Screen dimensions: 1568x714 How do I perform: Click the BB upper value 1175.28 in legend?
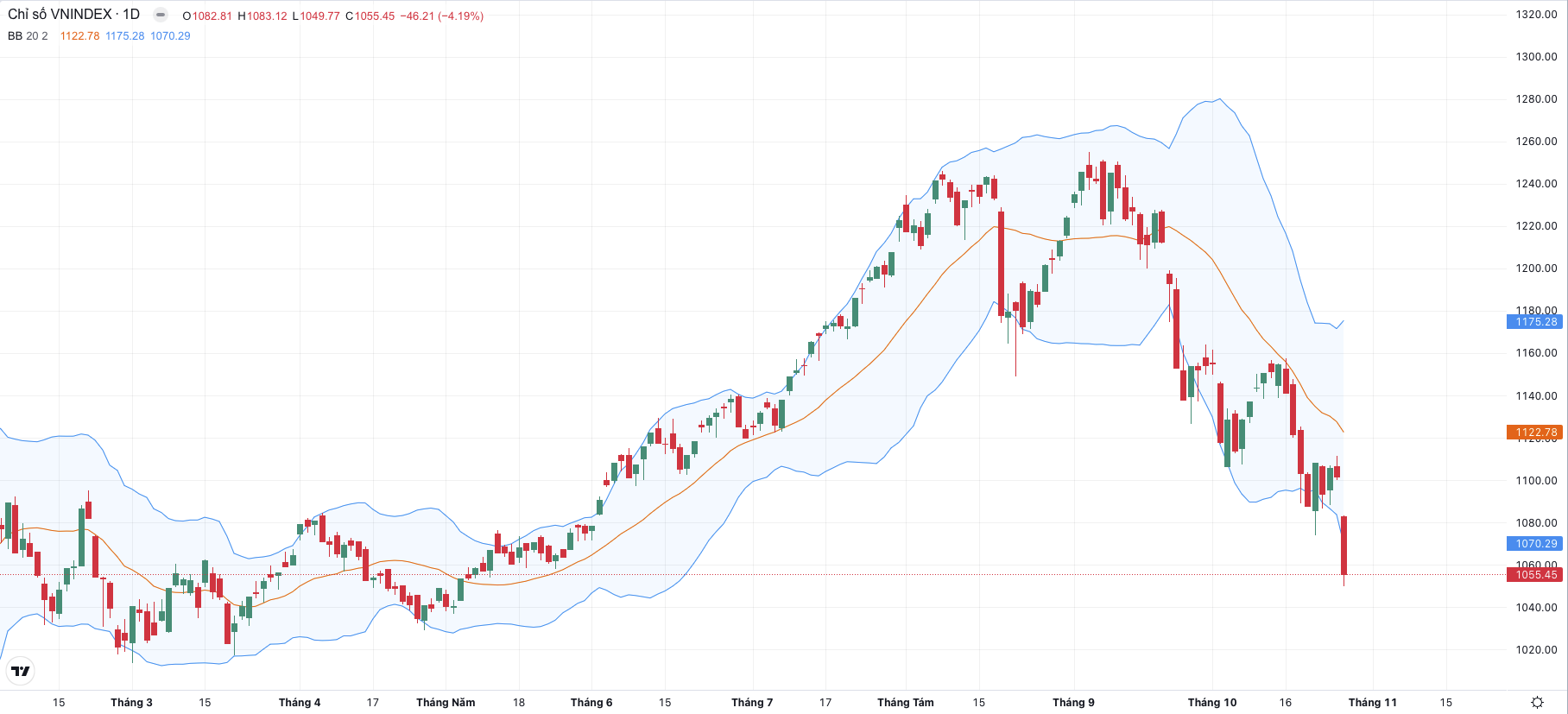tap(125, 36)
